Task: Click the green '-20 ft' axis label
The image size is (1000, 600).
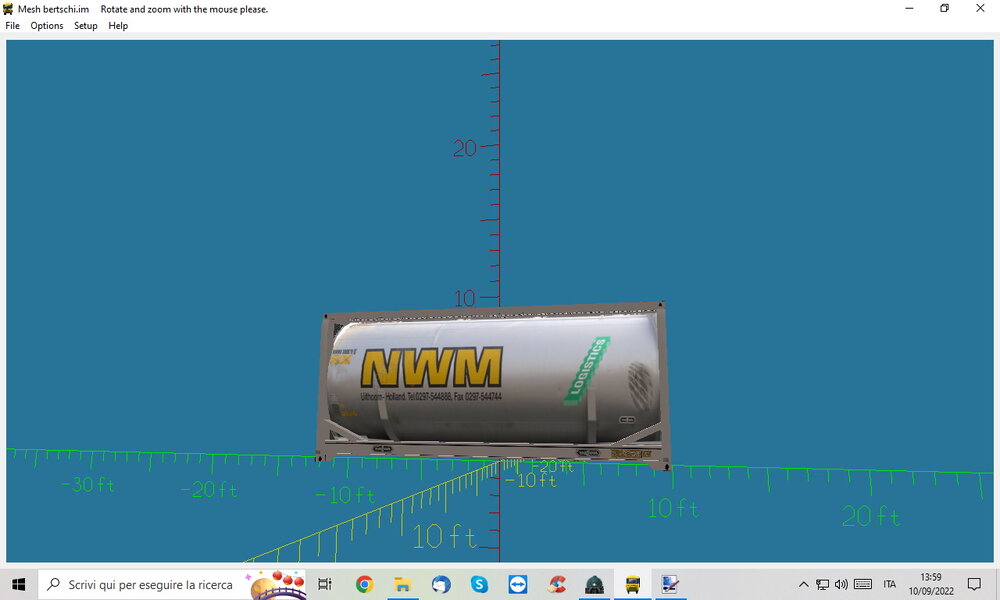Action: [209, 490]
